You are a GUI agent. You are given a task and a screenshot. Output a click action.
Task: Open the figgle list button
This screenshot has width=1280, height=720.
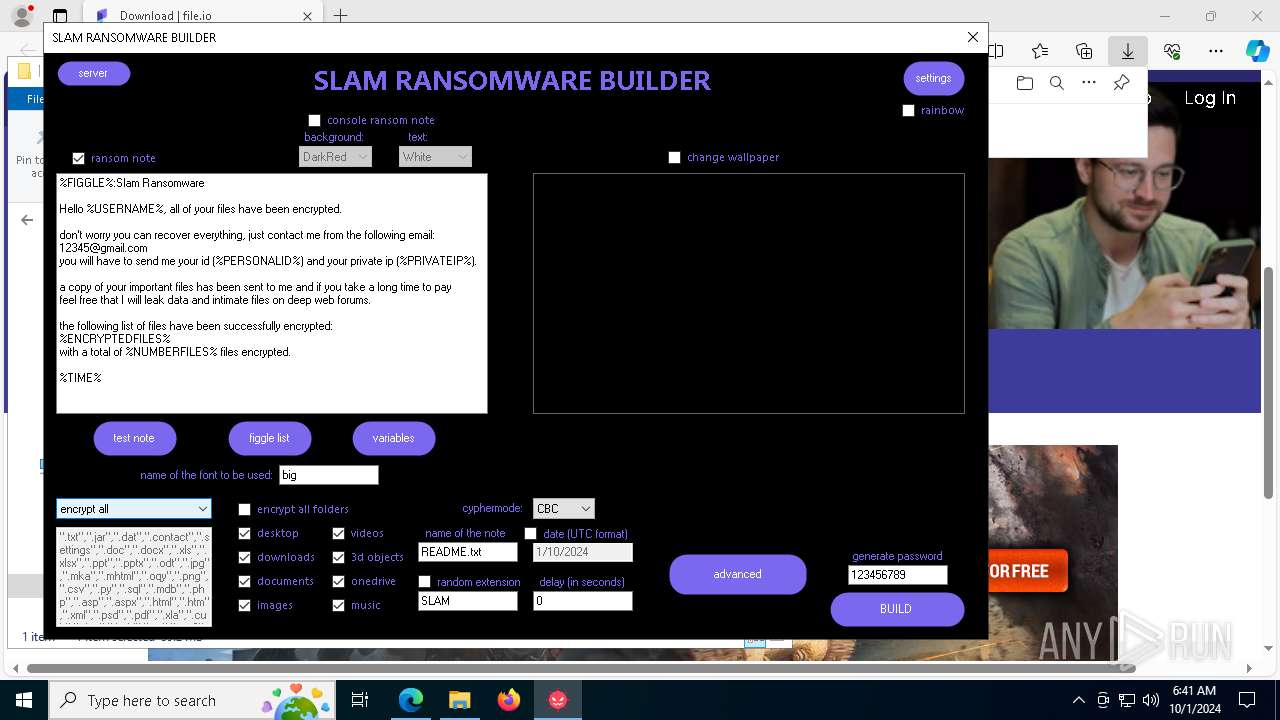[269, 438]
